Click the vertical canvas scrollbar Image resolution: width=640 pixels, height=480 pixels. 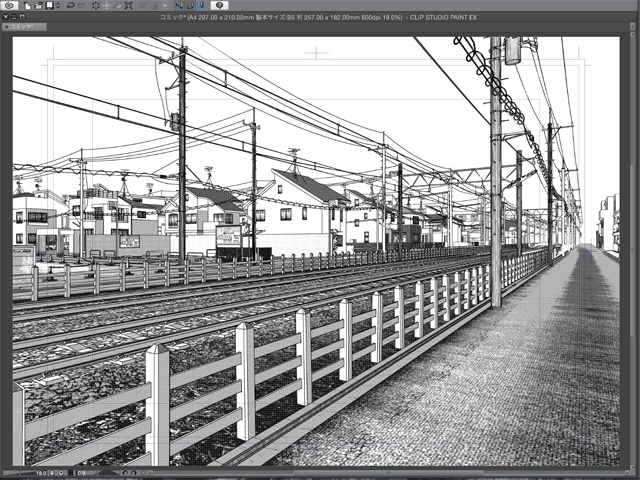point(631,251)
